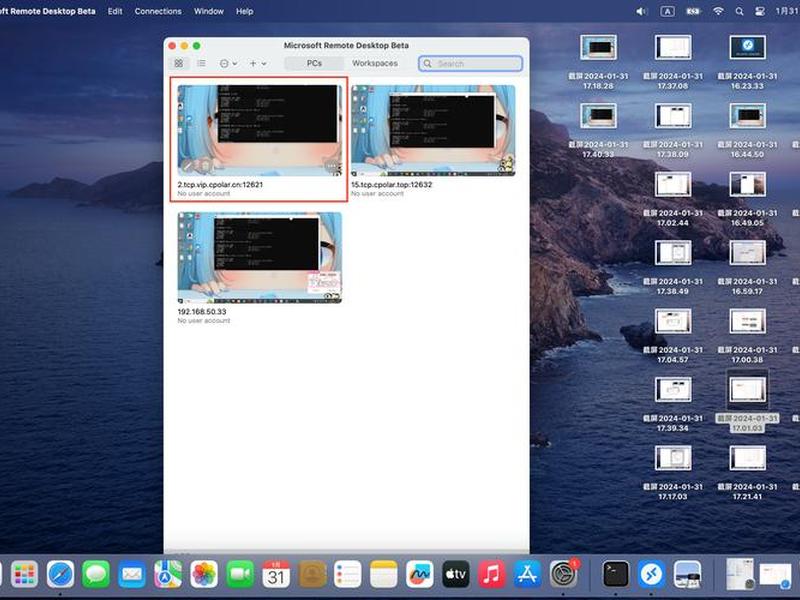800x600 pixels.
Task: Open Music from the Dock
Action: 491,574
